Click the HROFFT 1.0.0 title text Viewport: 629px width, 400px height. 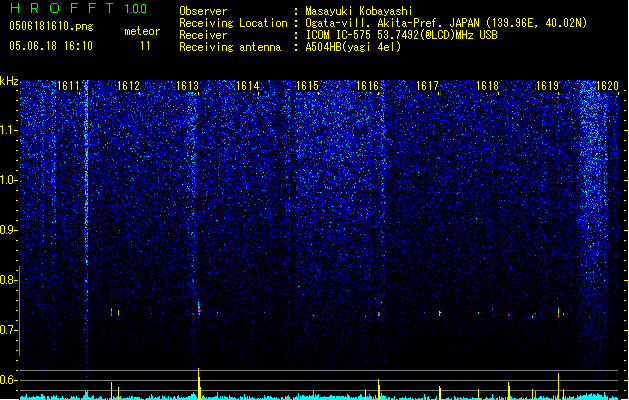point(79,8)
